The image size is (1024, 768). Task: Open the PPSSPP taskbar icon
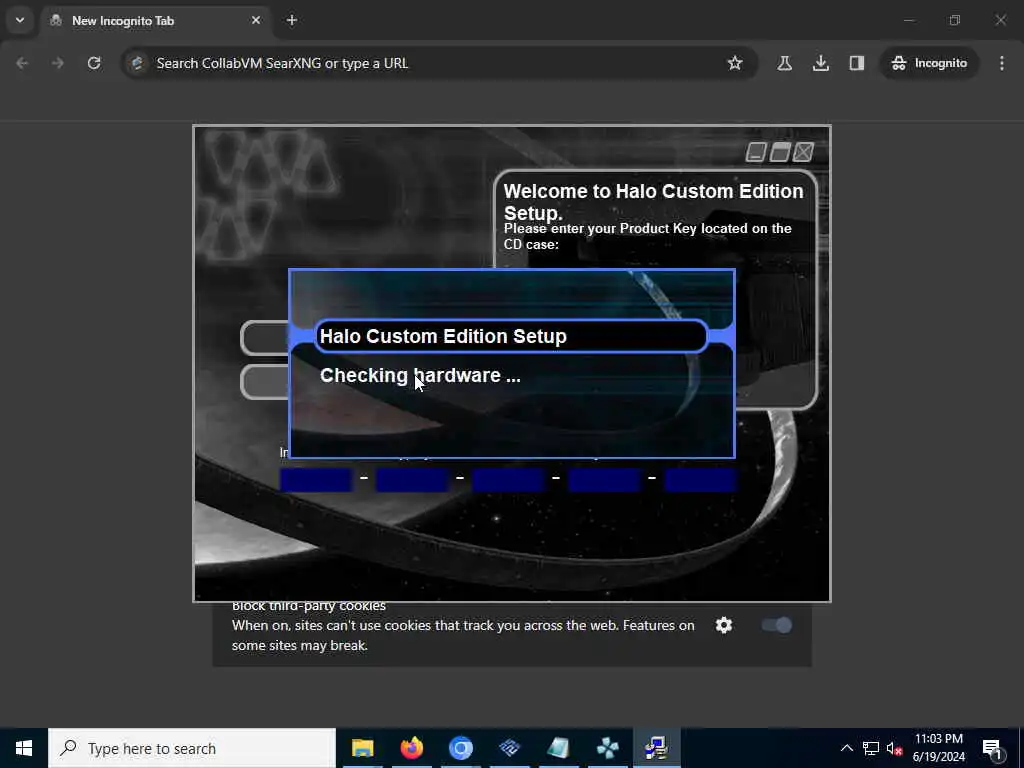tap(607, 748)
